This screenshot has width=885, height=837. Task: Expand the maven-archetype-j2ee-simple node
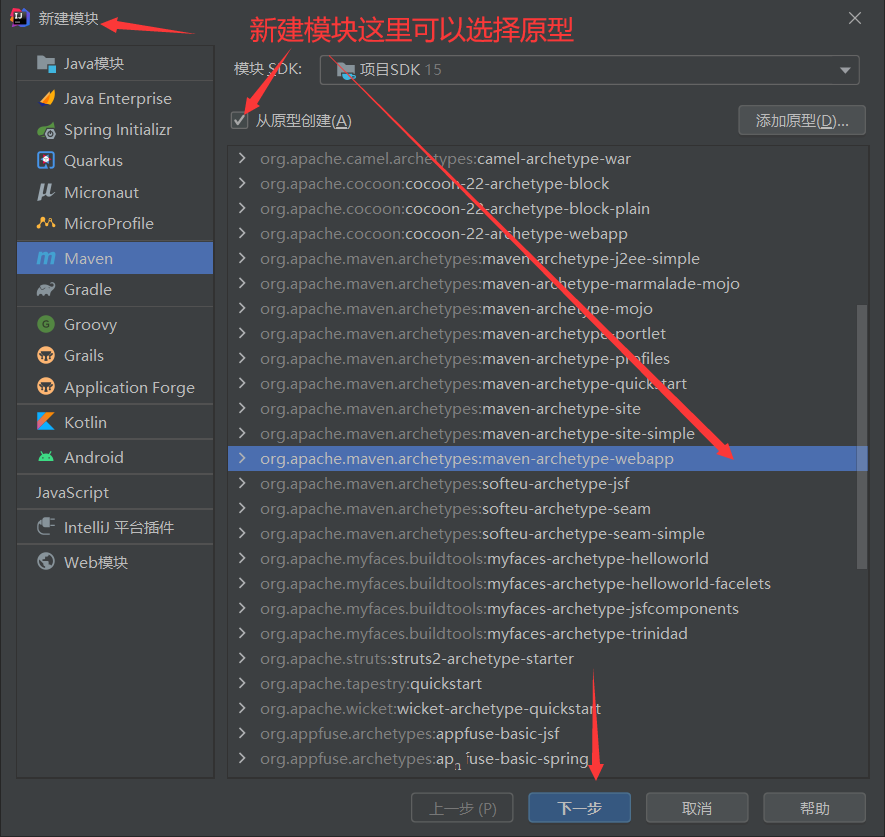[242, 258]
